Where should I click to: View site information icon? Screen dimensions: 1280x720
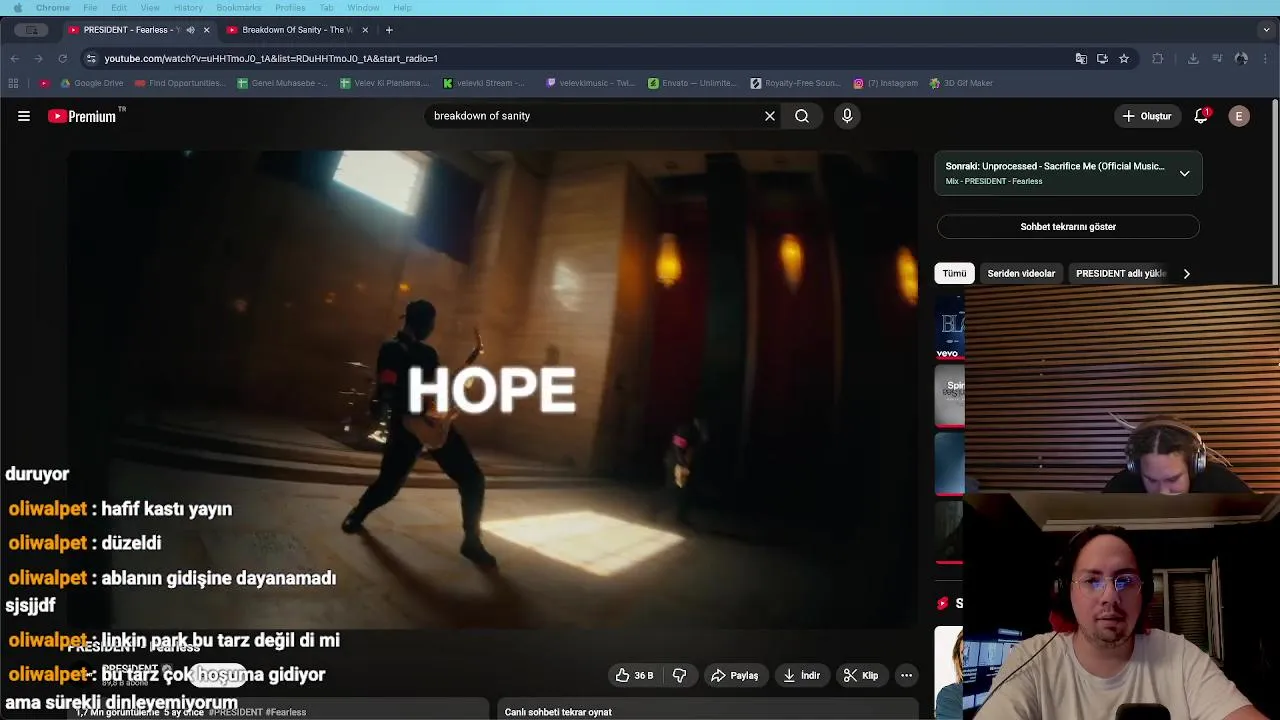pyautogui.click(x=91, y=59)
